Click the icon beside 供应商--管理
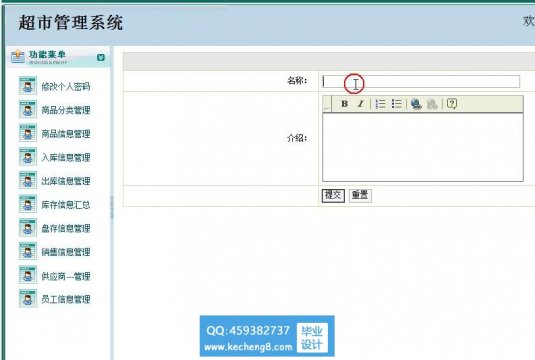This screenshot has height=360, width=535. pyautogui.click(x=28, y=275)
